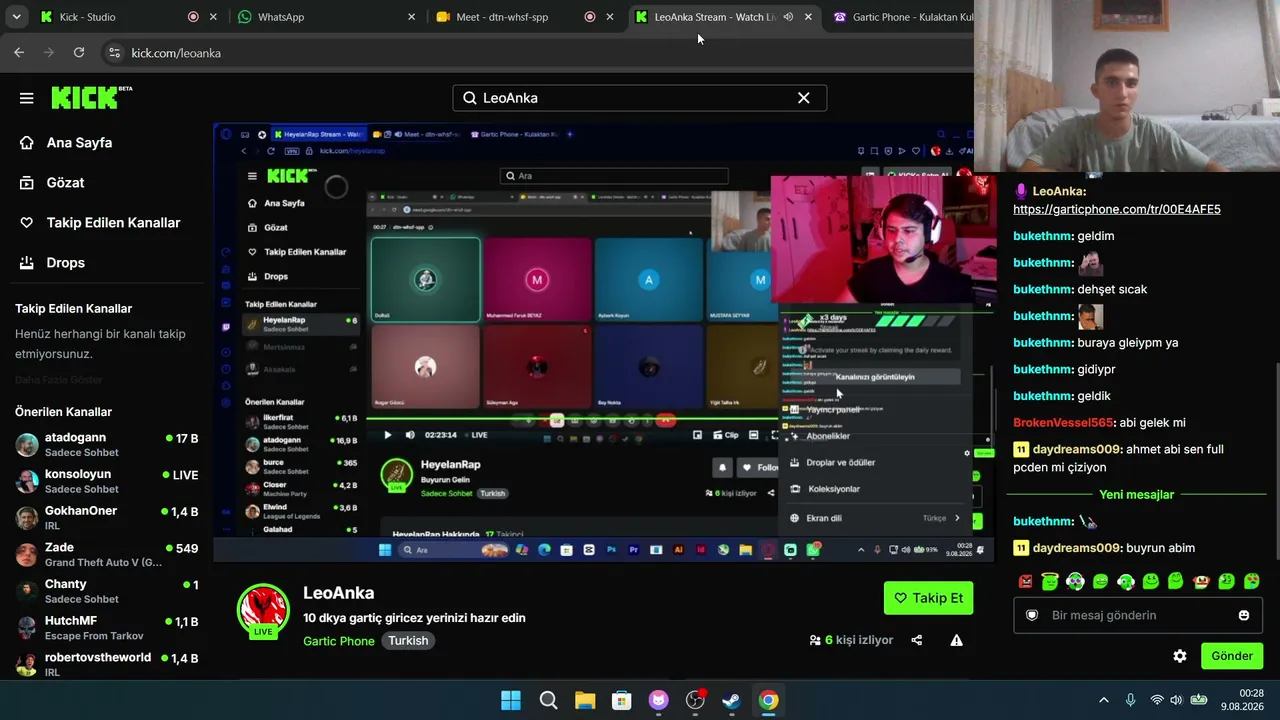Open the Chrome tab search dropdown
This screenshot has width=1280, height=720.
coord(16,17)
